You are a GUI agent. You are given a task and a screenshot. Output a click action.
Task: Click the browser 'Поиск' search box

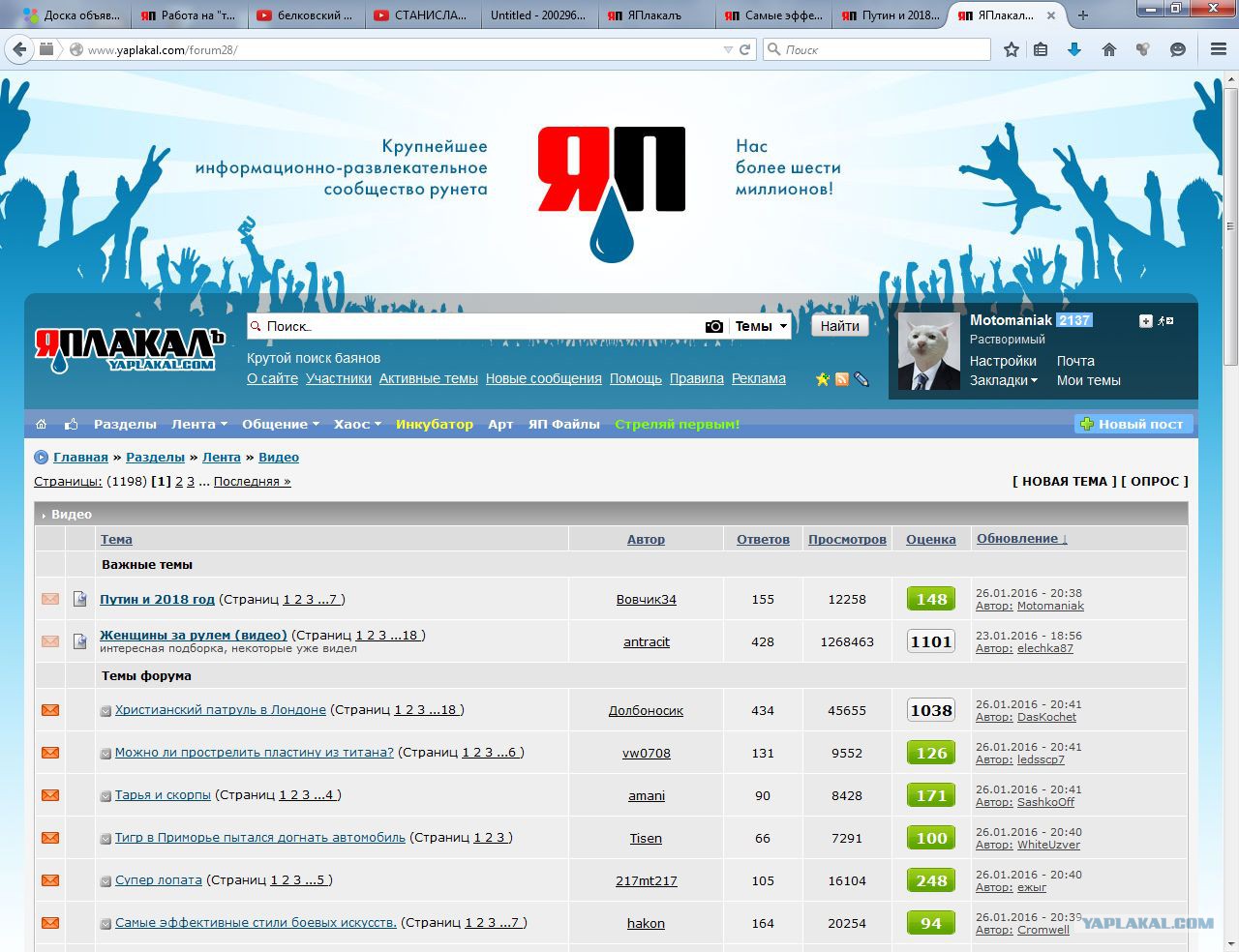pos(877,49)
